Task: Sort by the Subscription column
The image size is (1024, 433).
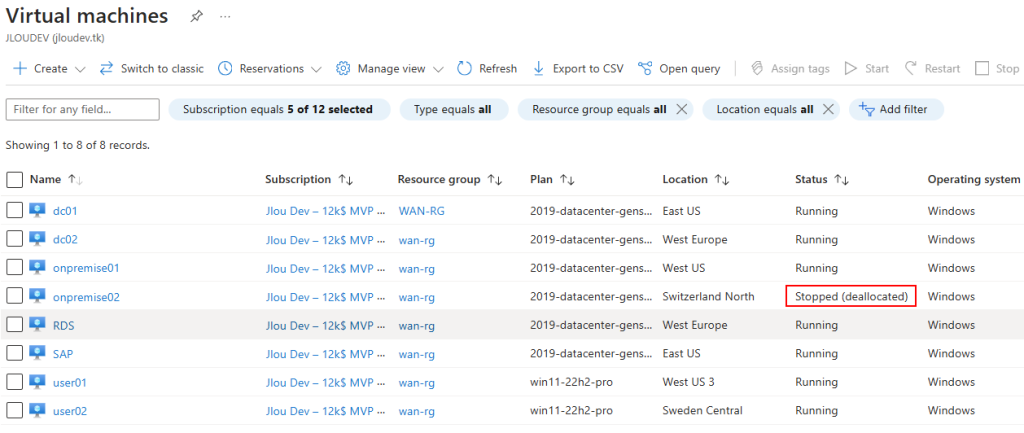Action: [x=345, y=180]
